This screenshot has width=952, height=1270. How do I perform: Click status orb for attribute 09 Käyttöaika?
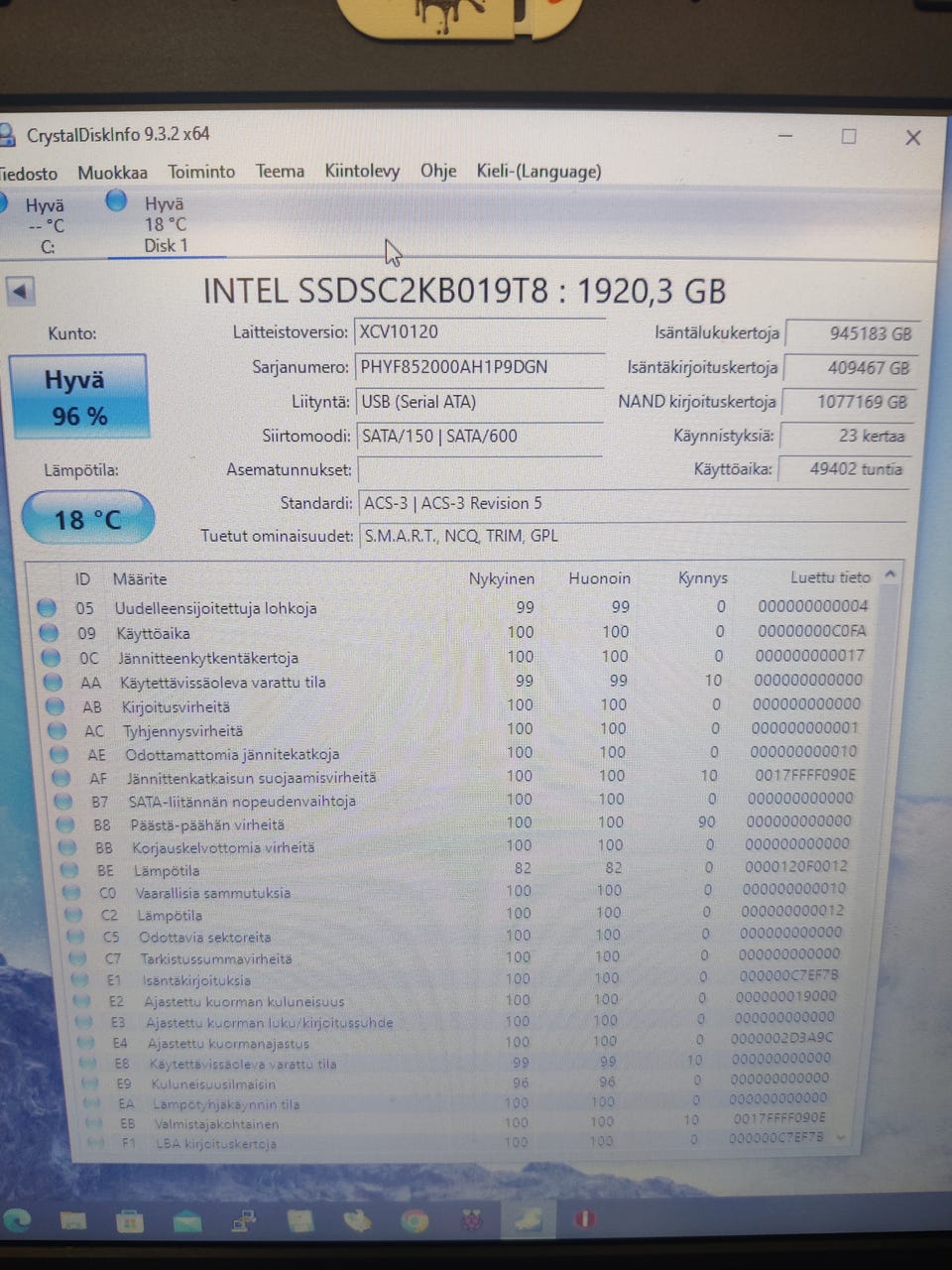[x=49, y=632]
